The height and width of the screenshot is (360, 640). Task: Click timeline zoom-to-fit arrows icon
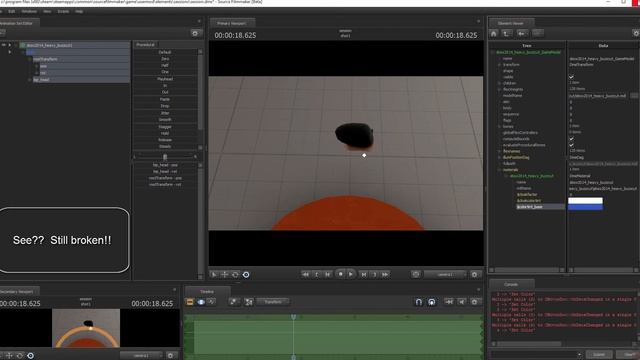pos(449,302)
